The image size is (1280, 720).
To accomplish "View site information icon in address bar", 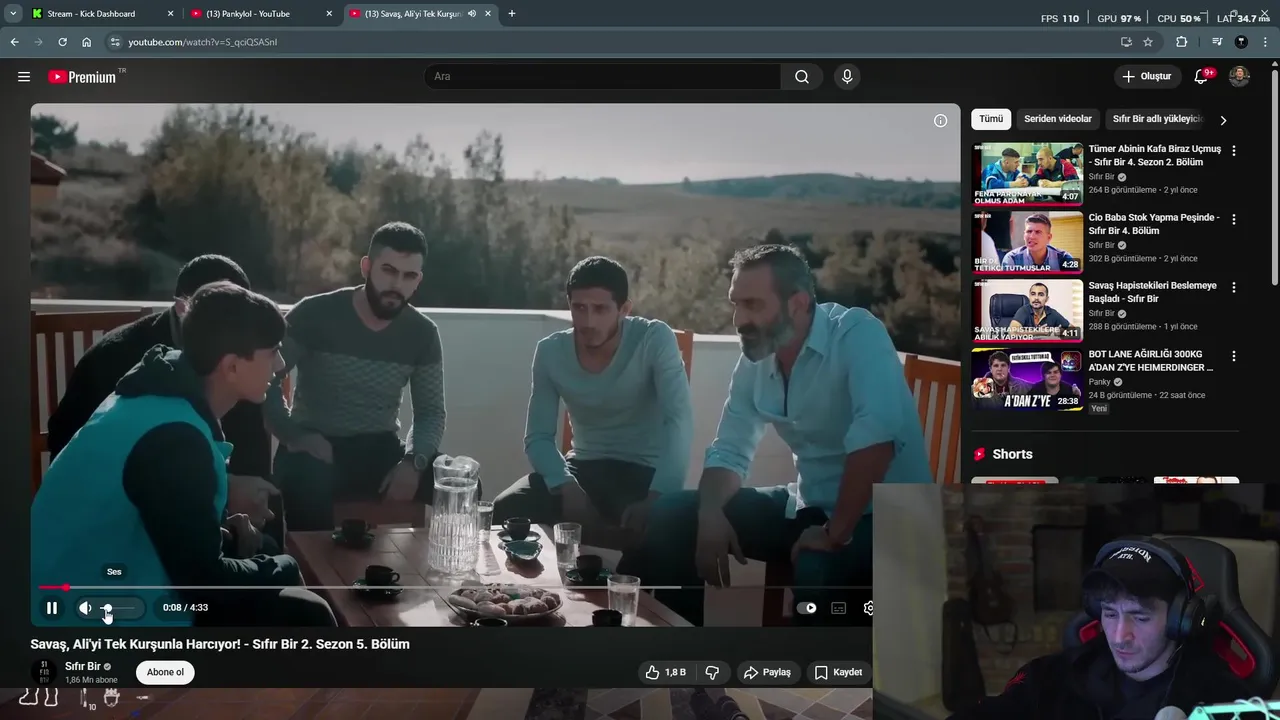I will click(x=115, y=42).
